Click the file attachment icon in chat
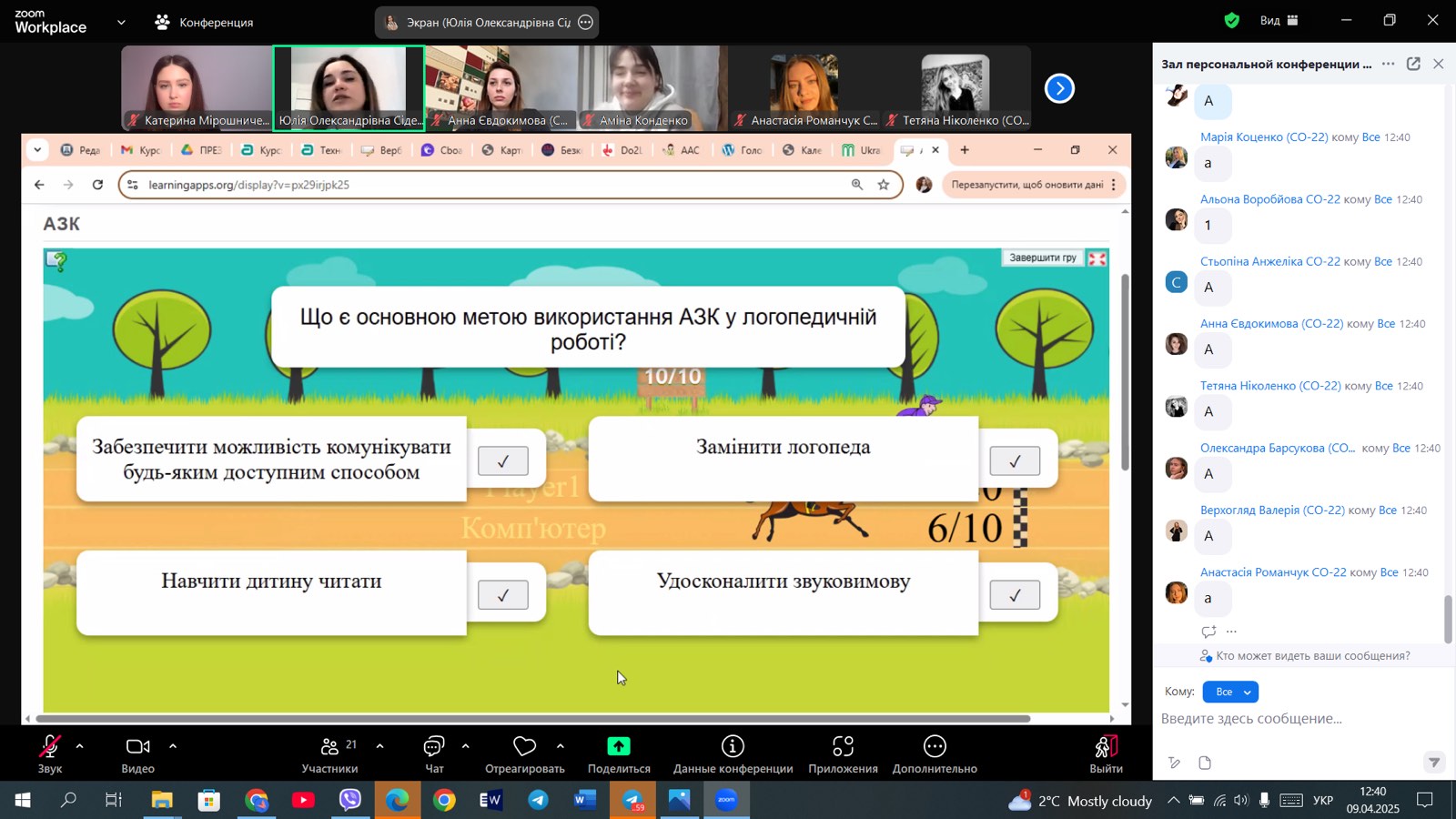The height and width of the screenshot is (819, 1456). click(1205, 763)
